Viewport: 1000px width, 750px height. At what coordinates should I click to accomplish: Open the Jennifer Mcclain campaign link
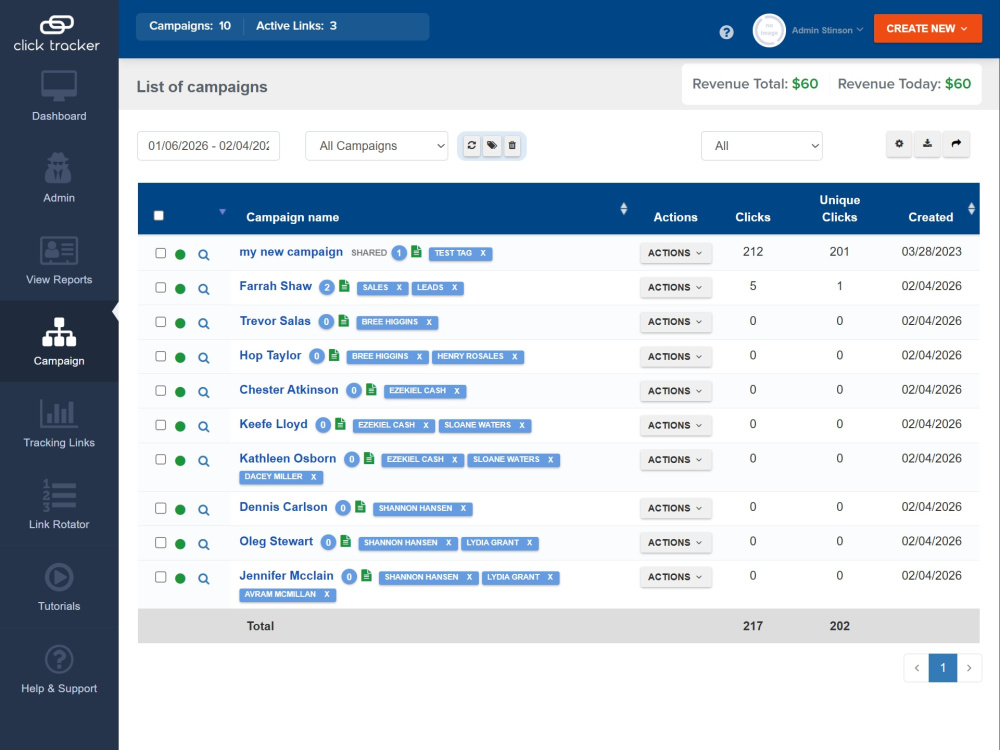pos(286,576)
